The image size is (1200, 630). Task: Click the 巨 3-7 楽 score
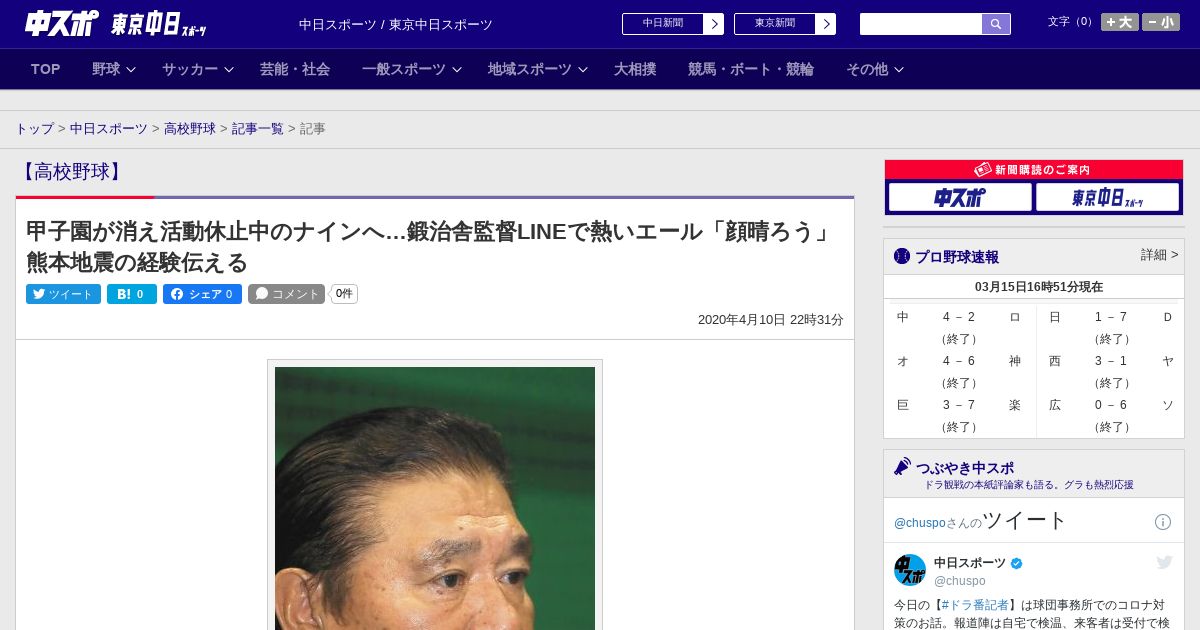click(959, 405)
